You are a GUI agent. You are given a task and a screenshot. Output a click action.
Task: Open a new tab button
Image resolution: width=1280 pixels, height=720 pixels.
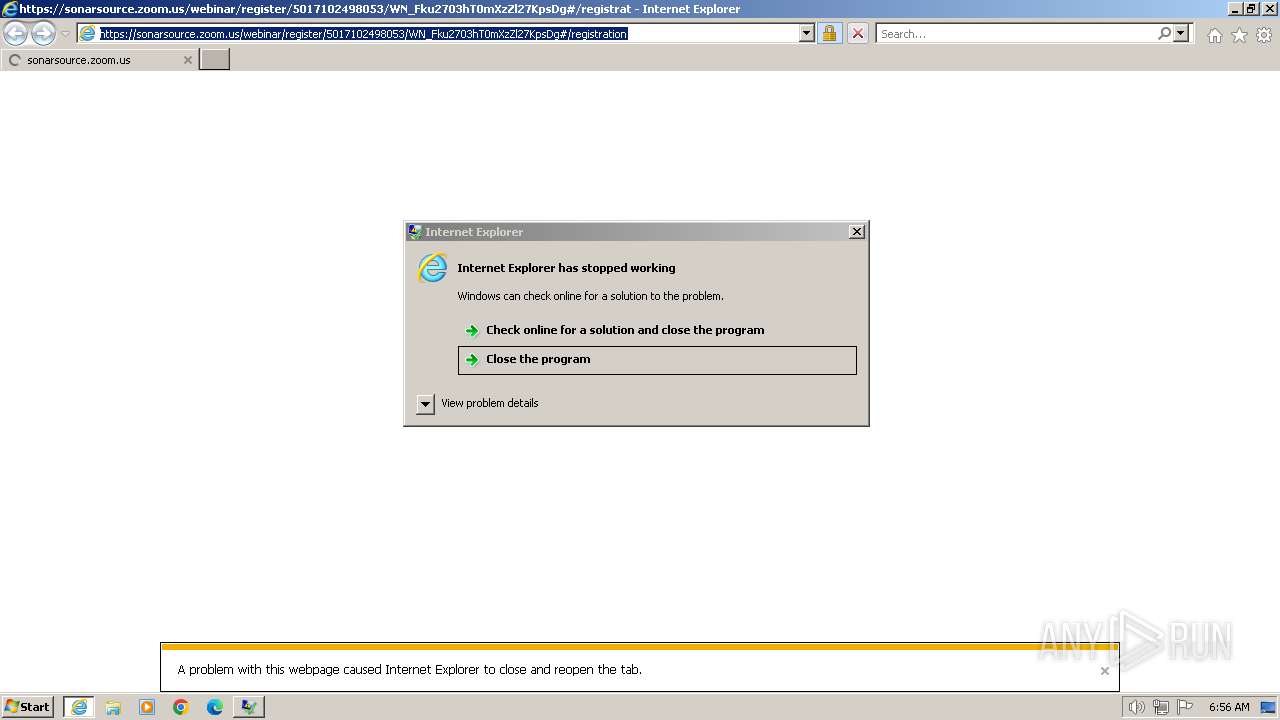[214, 60]
